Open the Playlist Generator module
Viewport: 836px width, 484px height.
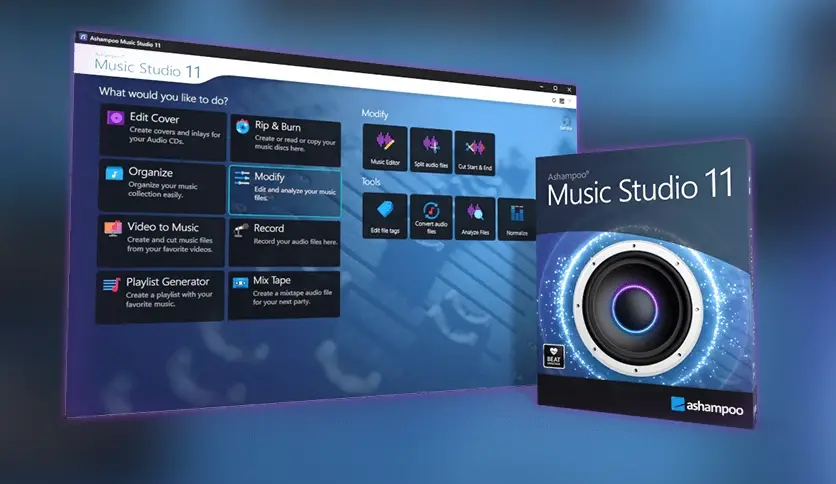[x=160, y=296]
